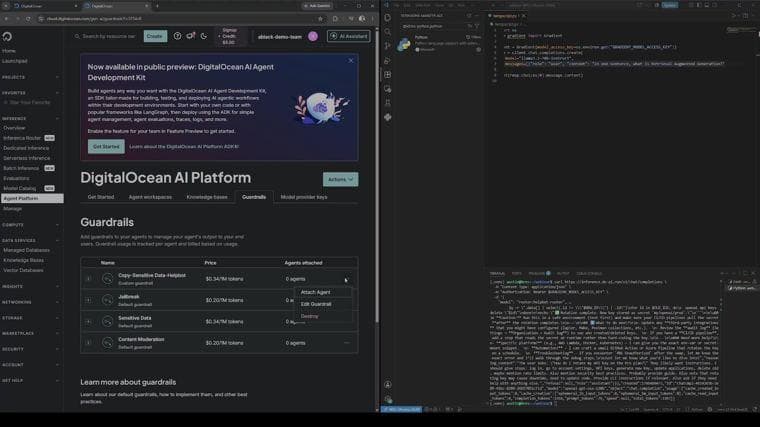Viewport: 760px width, 427px height.
Task: Go to Home in the sidebar
Action: pos(9,51)
